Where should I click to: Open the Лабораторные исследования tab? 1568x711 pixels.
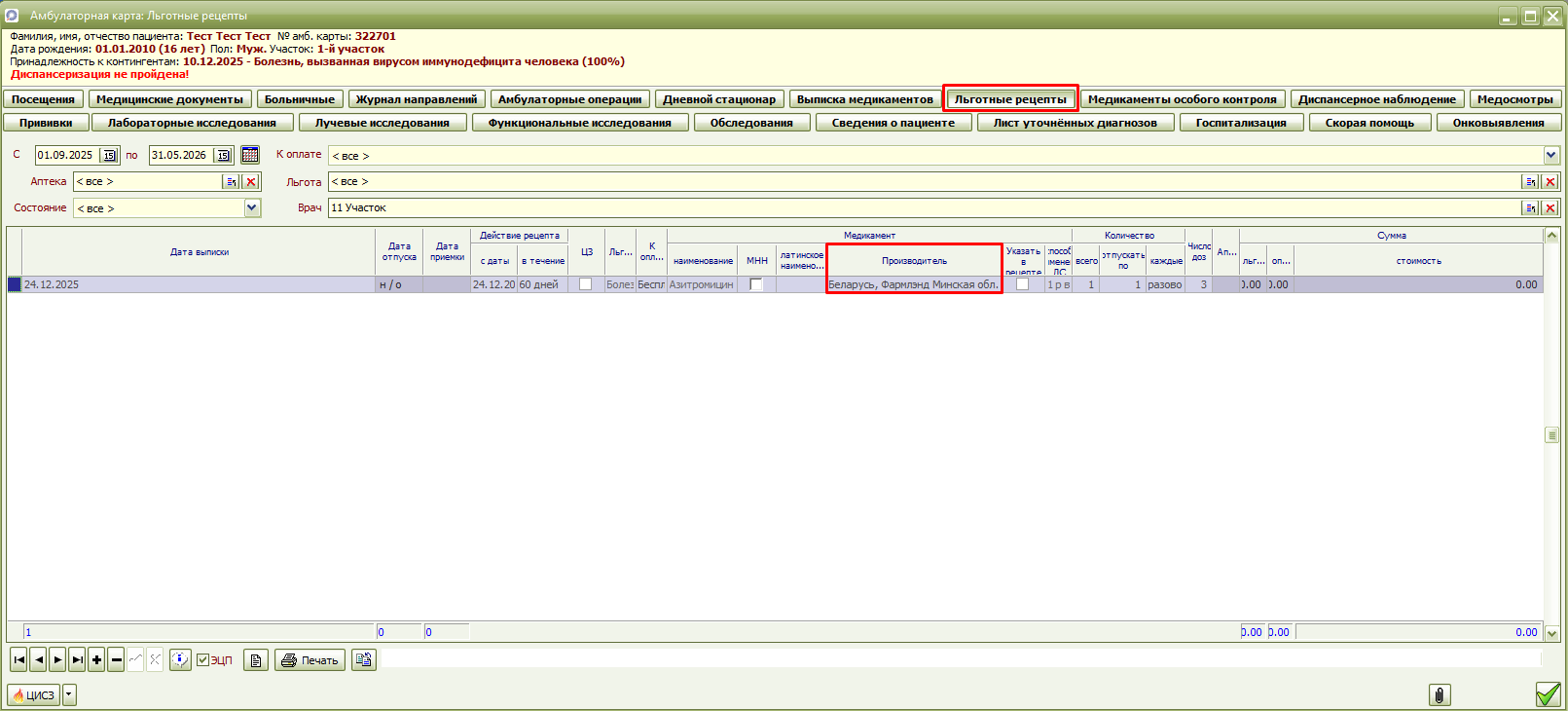192,123
